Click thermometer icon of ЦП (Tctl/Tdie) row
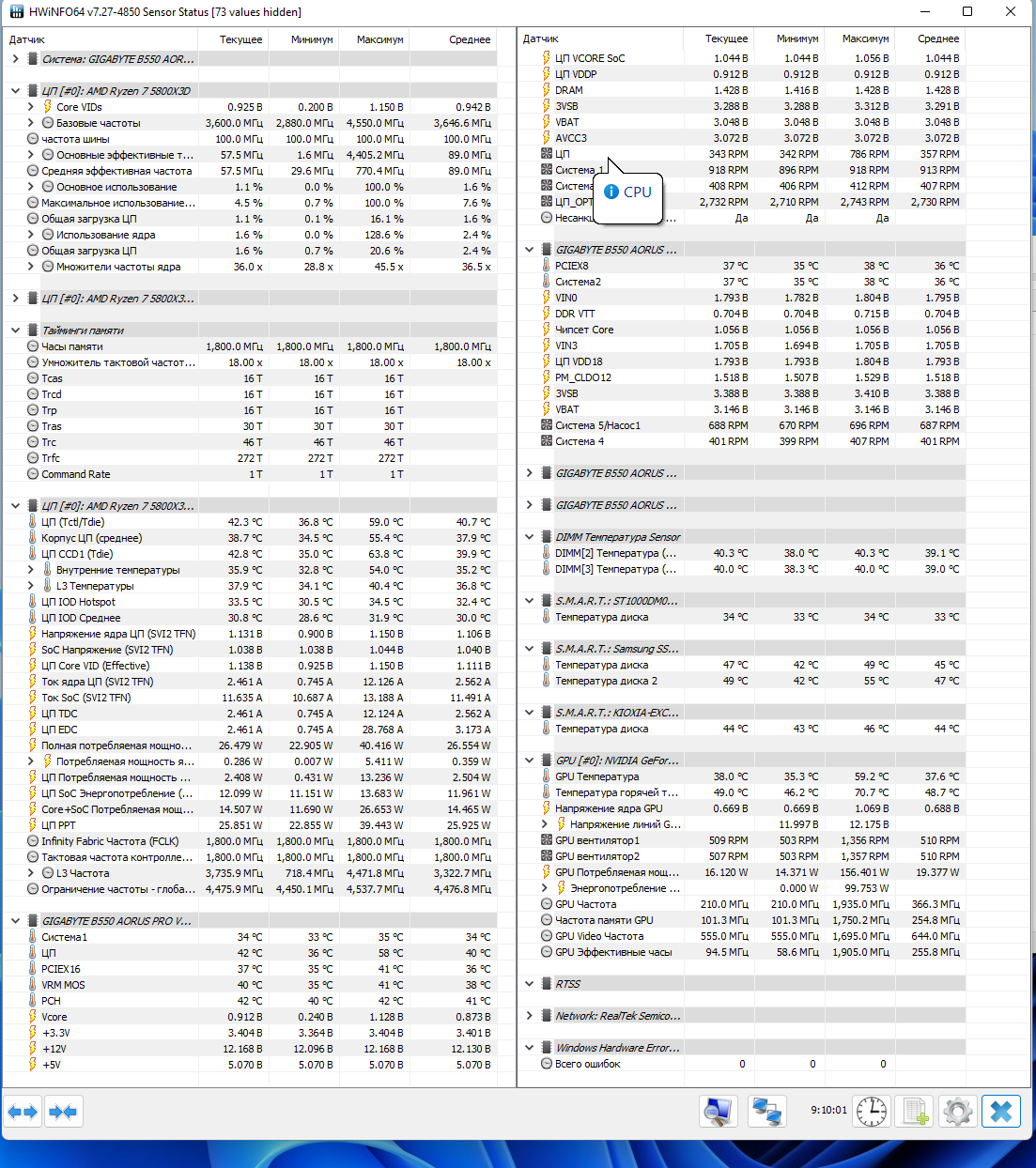This screenshot has height=1168, width=1036. pos(33,522)
